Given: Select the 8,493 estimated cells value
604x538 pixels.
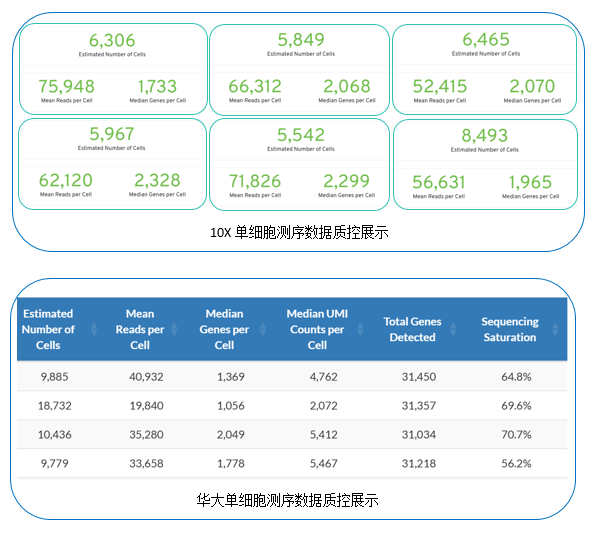Looking at the screenshot, I should pyautogui.click(x=485, y=136).
